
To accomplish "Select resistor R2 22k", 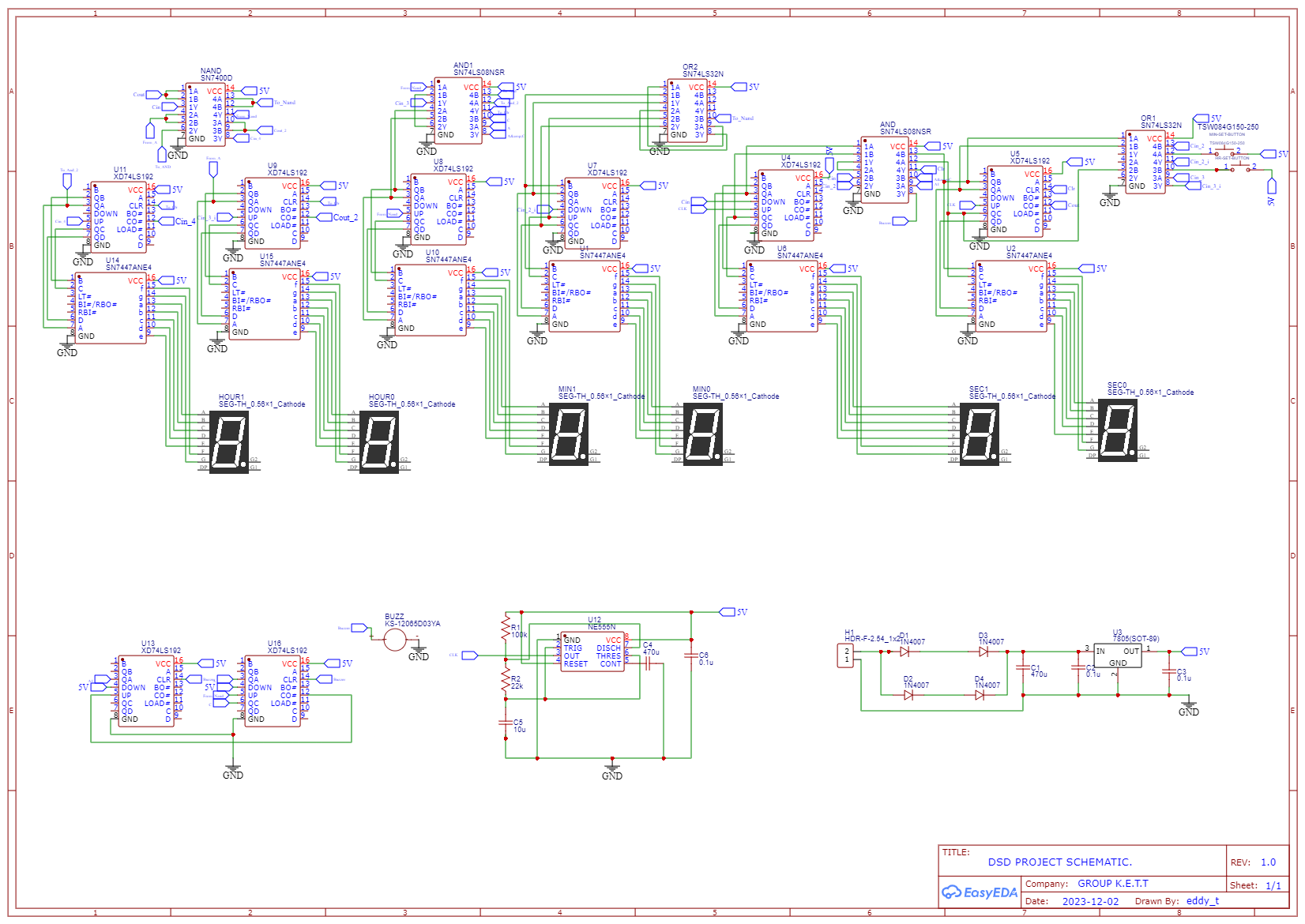I will 506,681.
